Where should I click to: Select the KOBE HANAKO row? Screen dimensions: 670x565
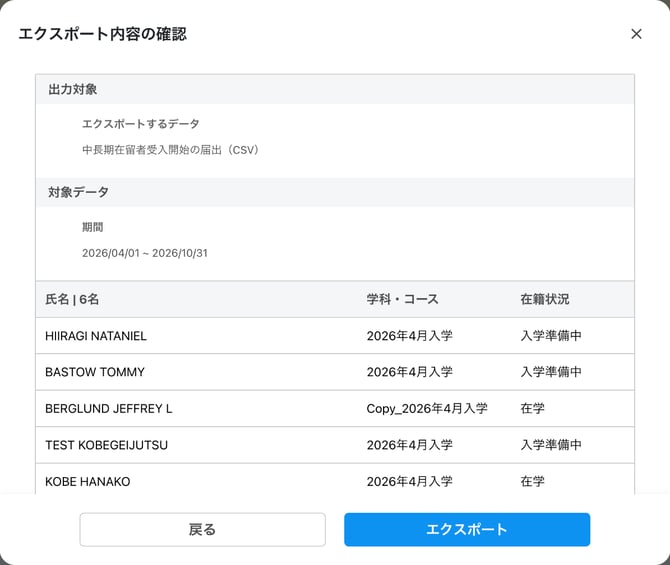[x=335, y=480]
